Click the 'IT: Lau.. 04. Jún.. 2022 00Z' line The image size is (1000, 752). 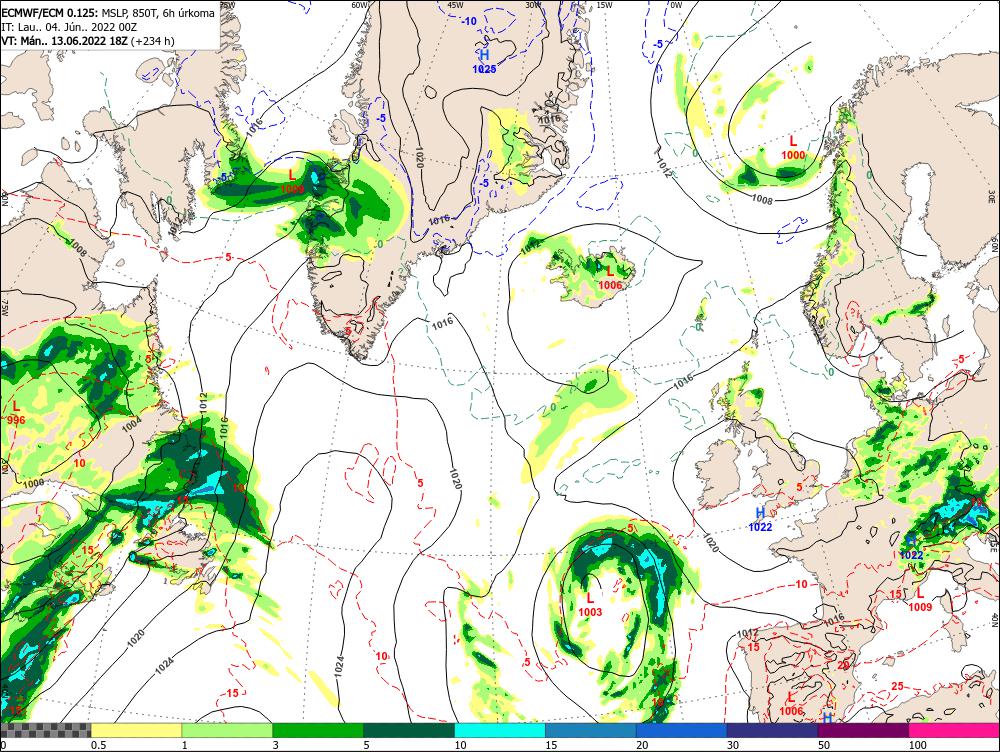coord(69,27)
